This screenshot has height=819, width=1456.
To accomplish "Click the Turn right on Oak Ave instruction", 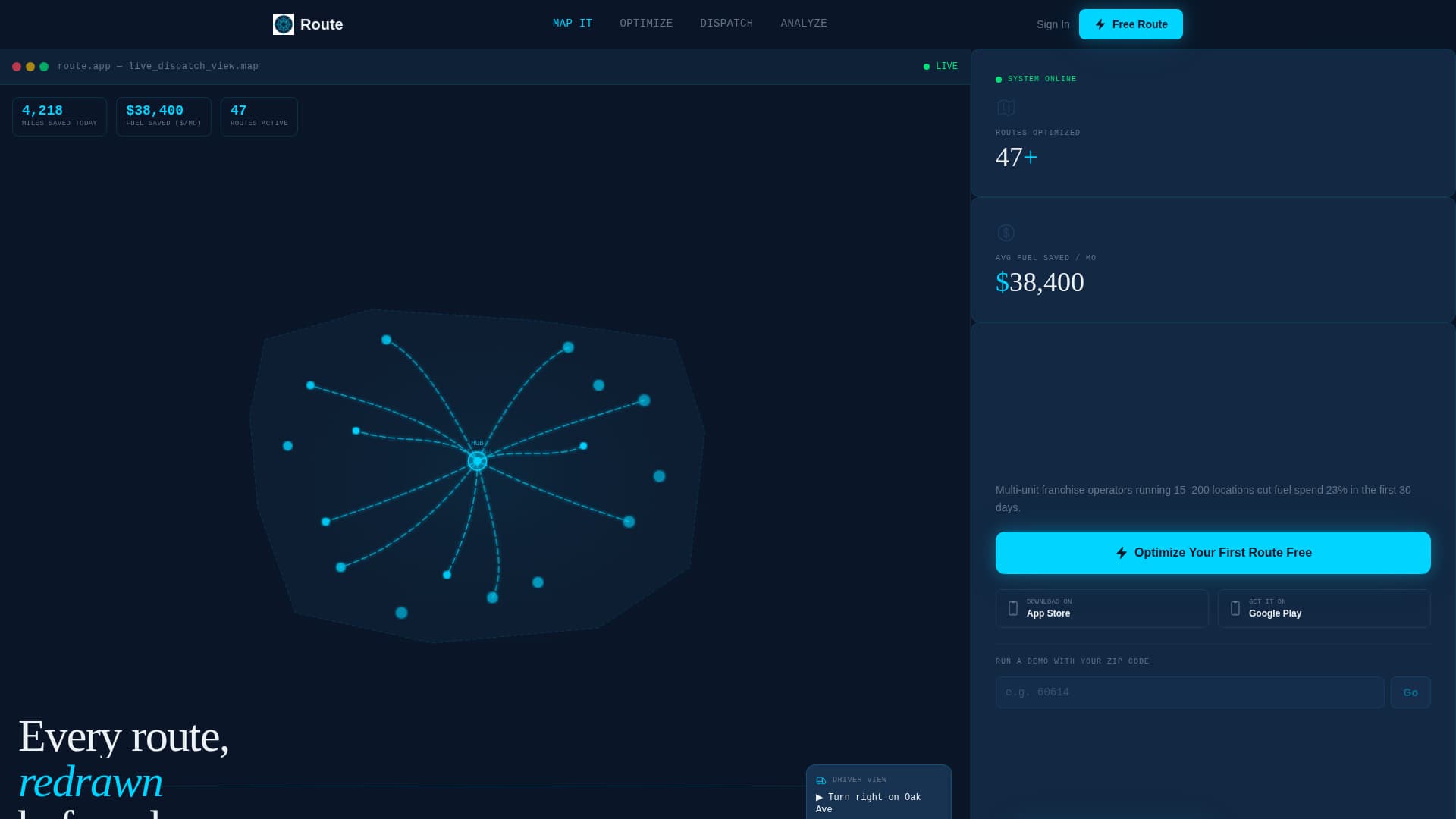I will [868, 803].
